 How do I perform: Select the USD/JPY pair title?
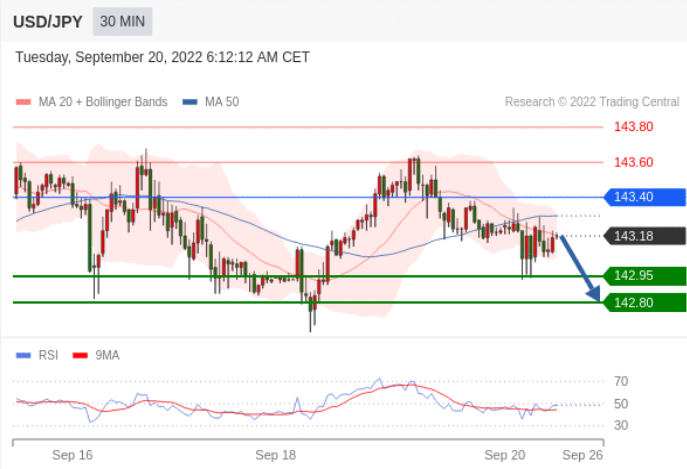pos(48,21)
